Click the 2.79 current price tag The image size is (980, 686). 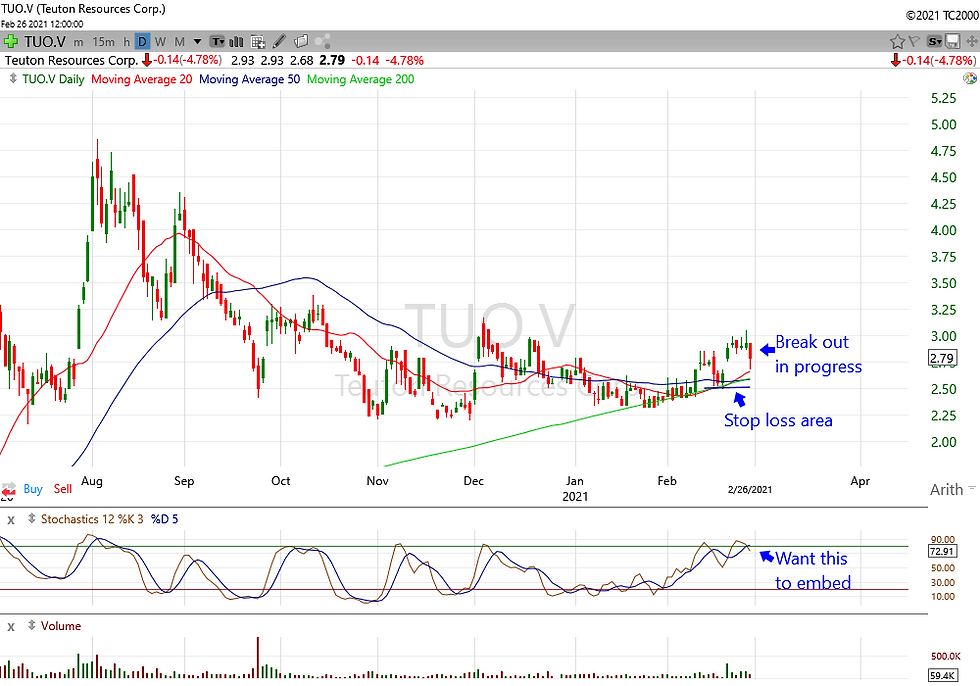(x=942, y=359)
